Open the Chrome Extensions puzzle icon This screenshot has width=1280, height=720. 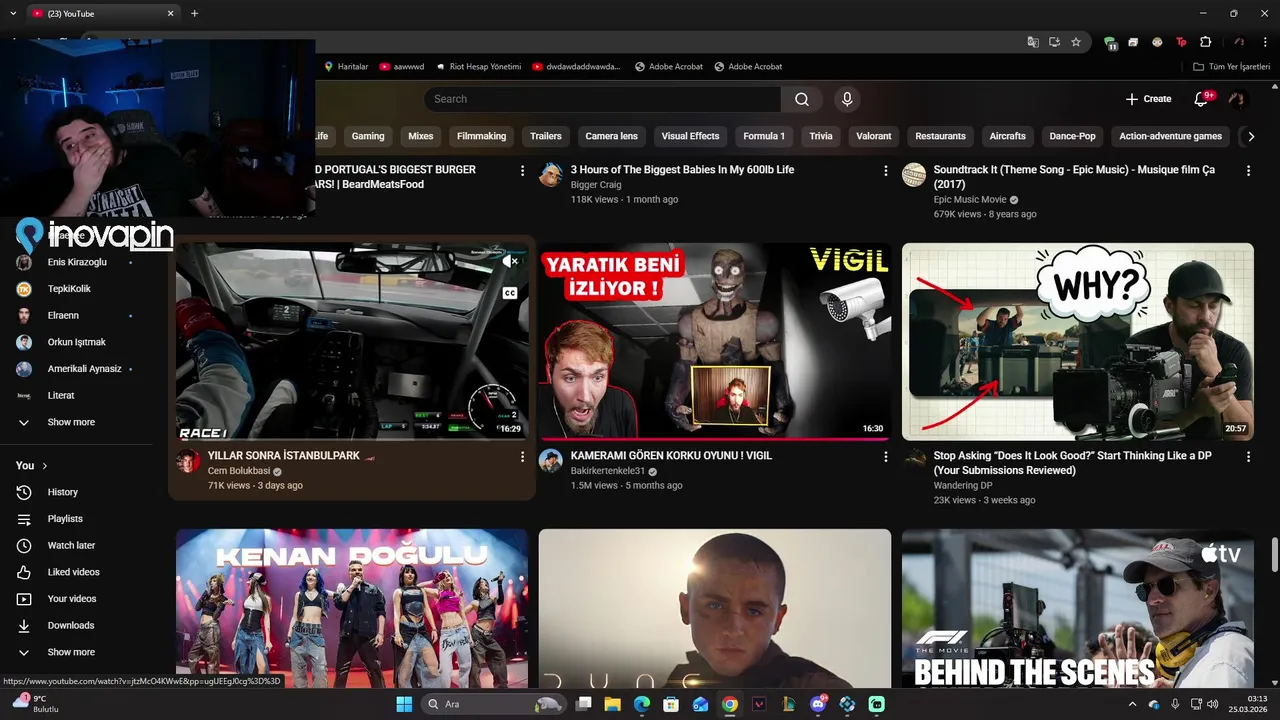coord(1205,42)
